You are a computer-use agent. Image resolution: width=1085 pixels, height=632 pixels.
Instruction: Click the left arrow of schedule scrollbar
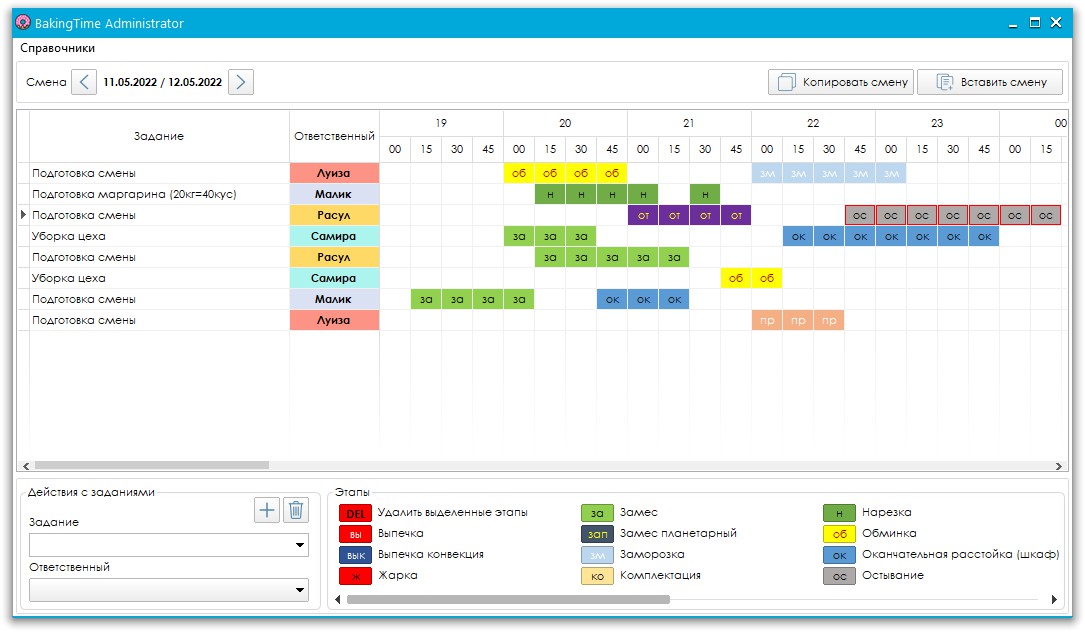(26, 466)
